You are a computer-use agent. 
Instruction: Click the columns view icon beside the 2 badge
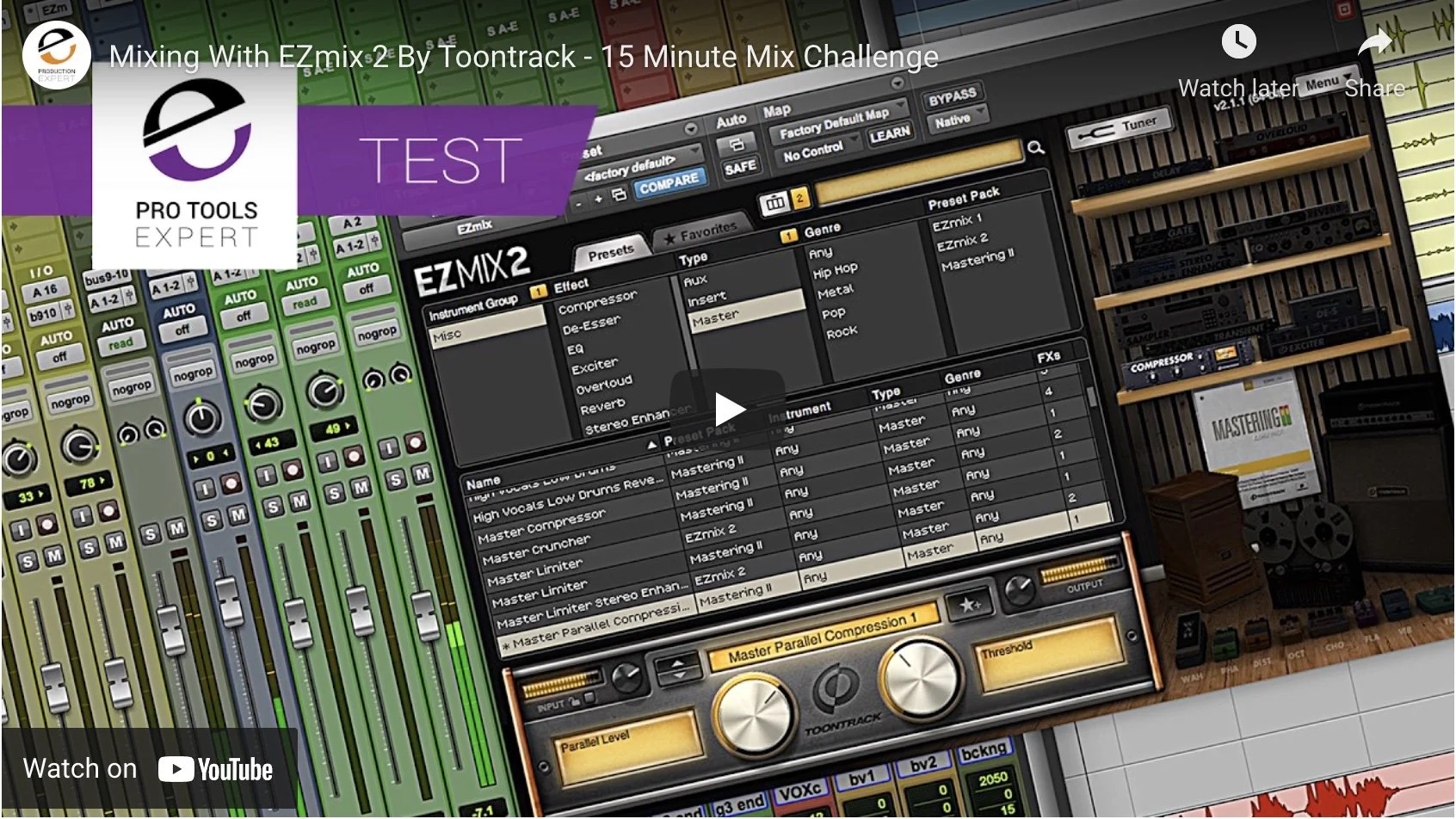(x=774, y=202)
